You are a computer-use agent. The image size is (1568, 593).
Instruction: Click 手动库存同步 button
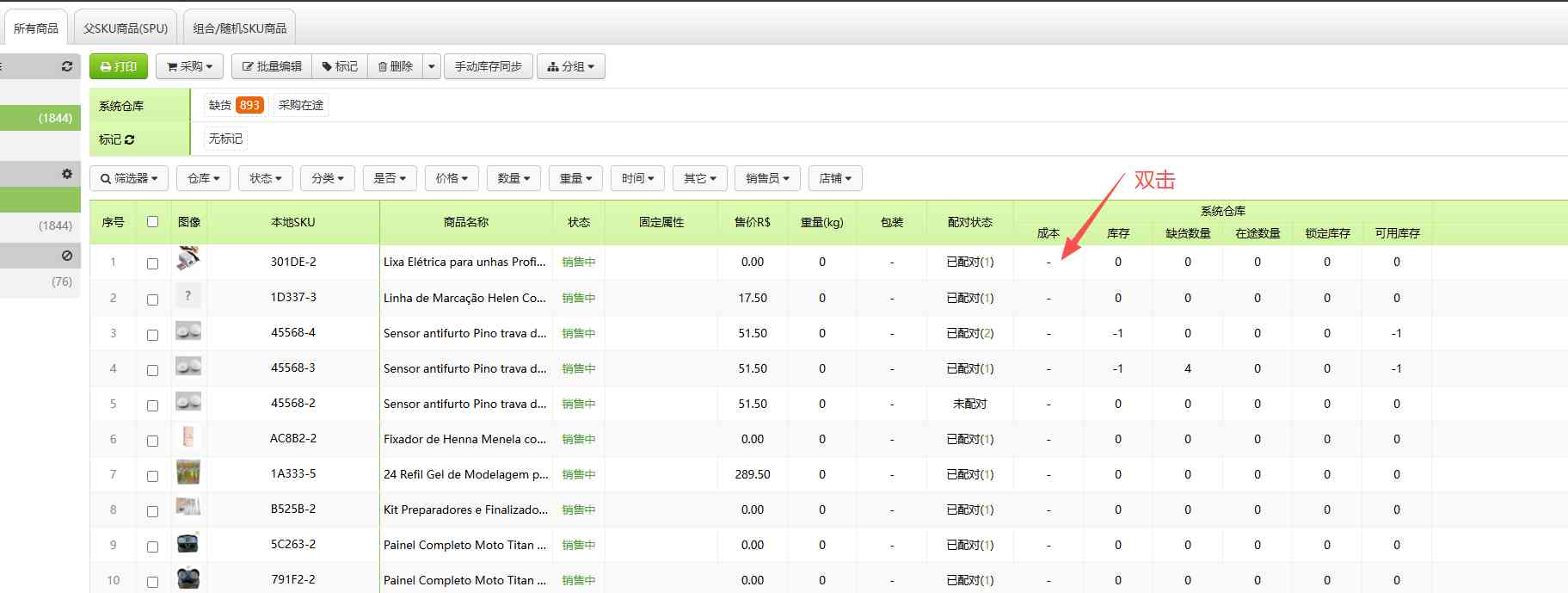coord(488,66)
